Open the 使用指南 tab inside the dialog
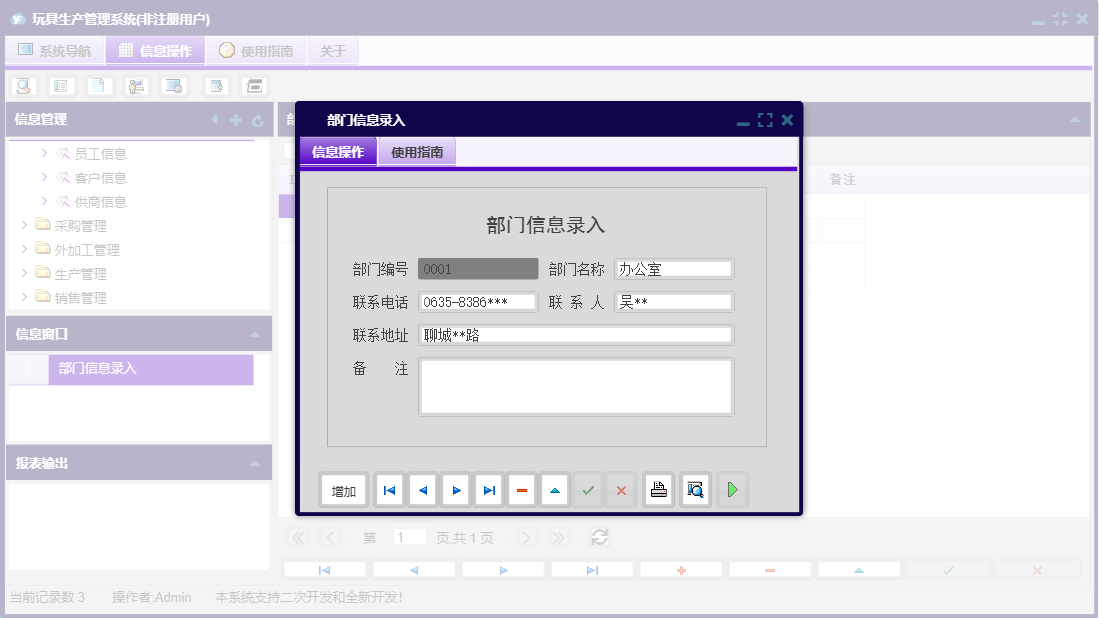This screenshot has width=1099, height=618. pyautogui.click(x=417, y=152)
